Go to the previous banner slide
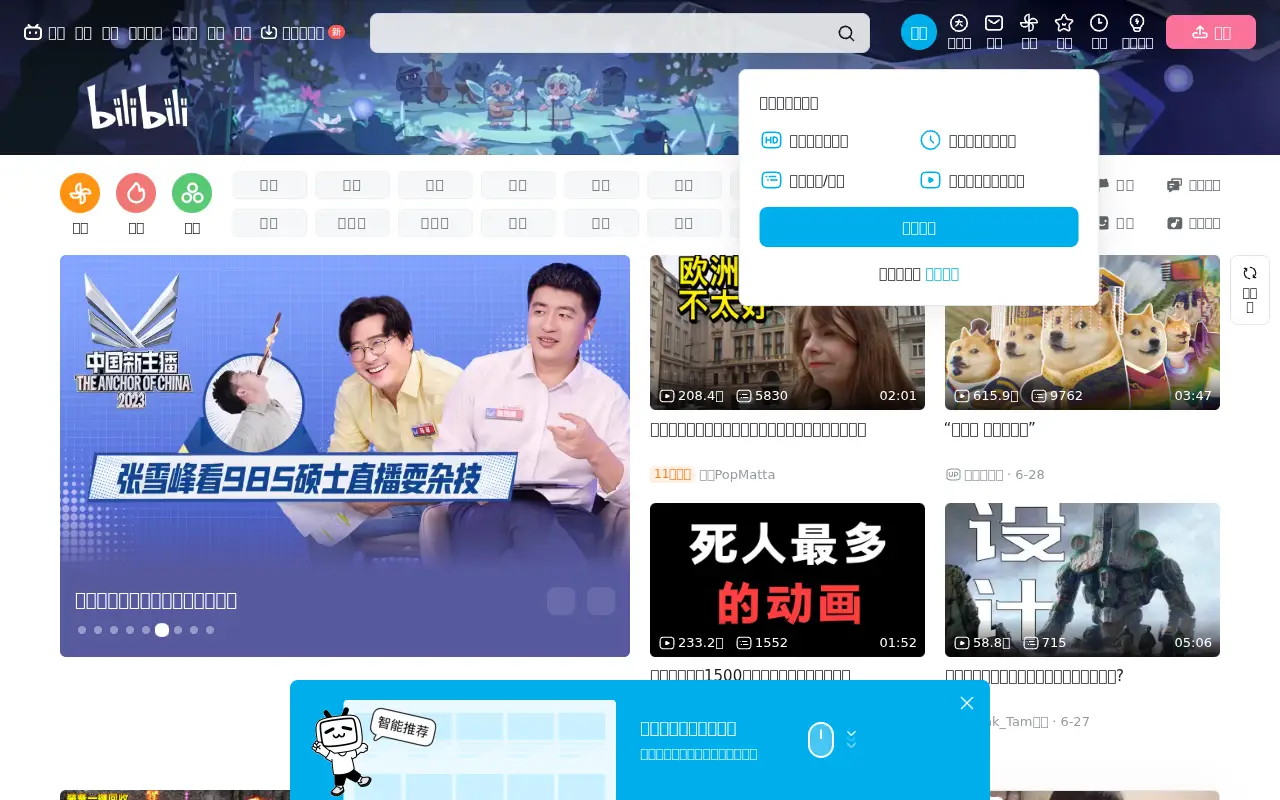Screen dimensions: 1280x800 (561, 601)
